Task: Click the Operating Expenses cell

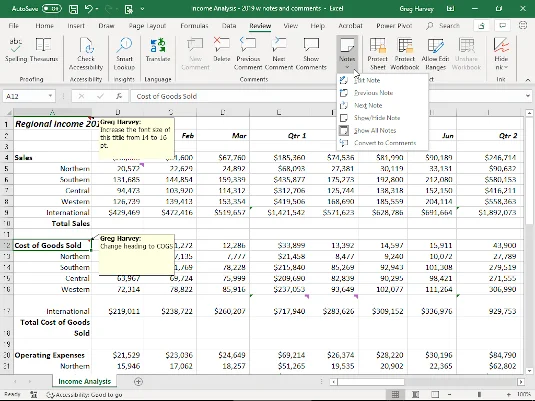Action: pos(53,355)
